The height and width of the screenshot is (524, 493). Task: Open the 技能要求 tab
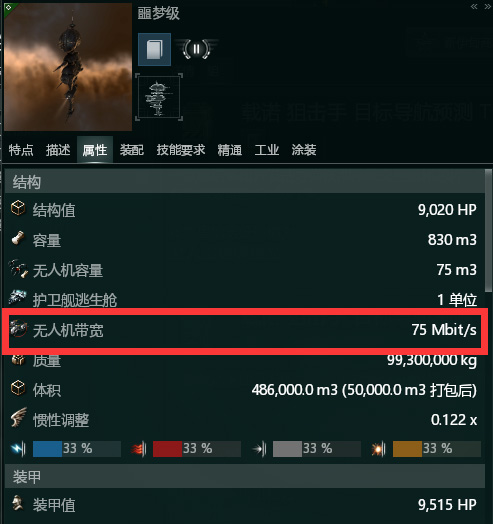point(181,150)
